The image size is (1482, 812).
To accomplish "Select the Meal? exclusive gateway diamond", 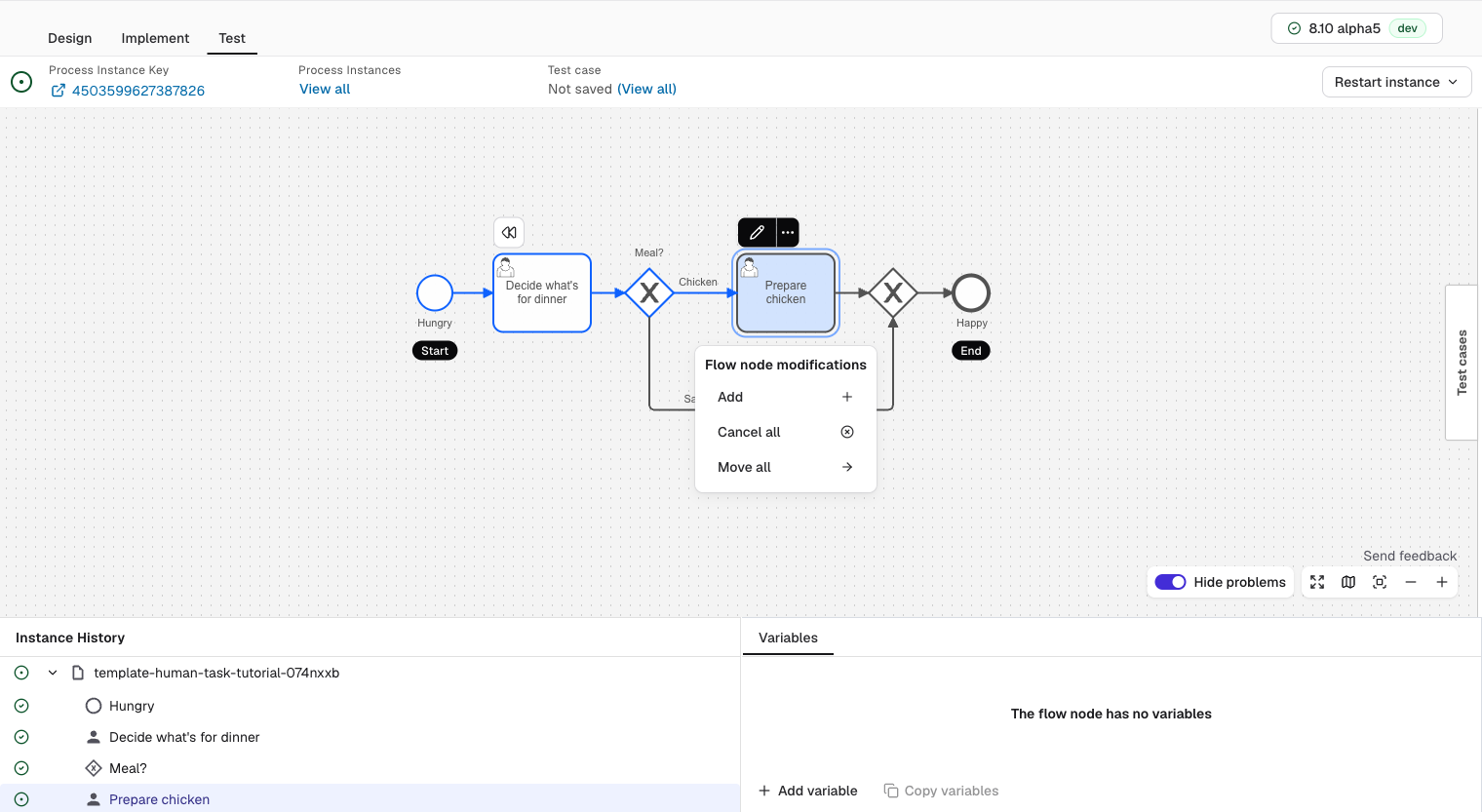I will tap(649, 292).
